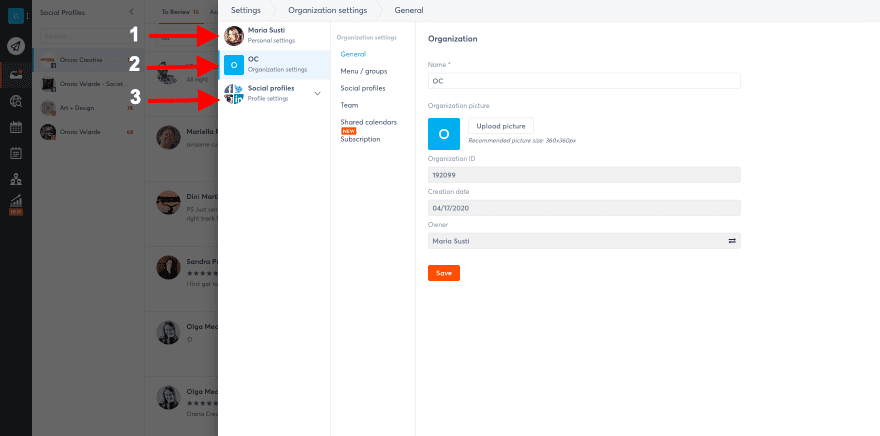Image resolution: width=880 pixels, height=436 pixels.
Task: Open the globe search monitoring icon
Action: point(16,100)
